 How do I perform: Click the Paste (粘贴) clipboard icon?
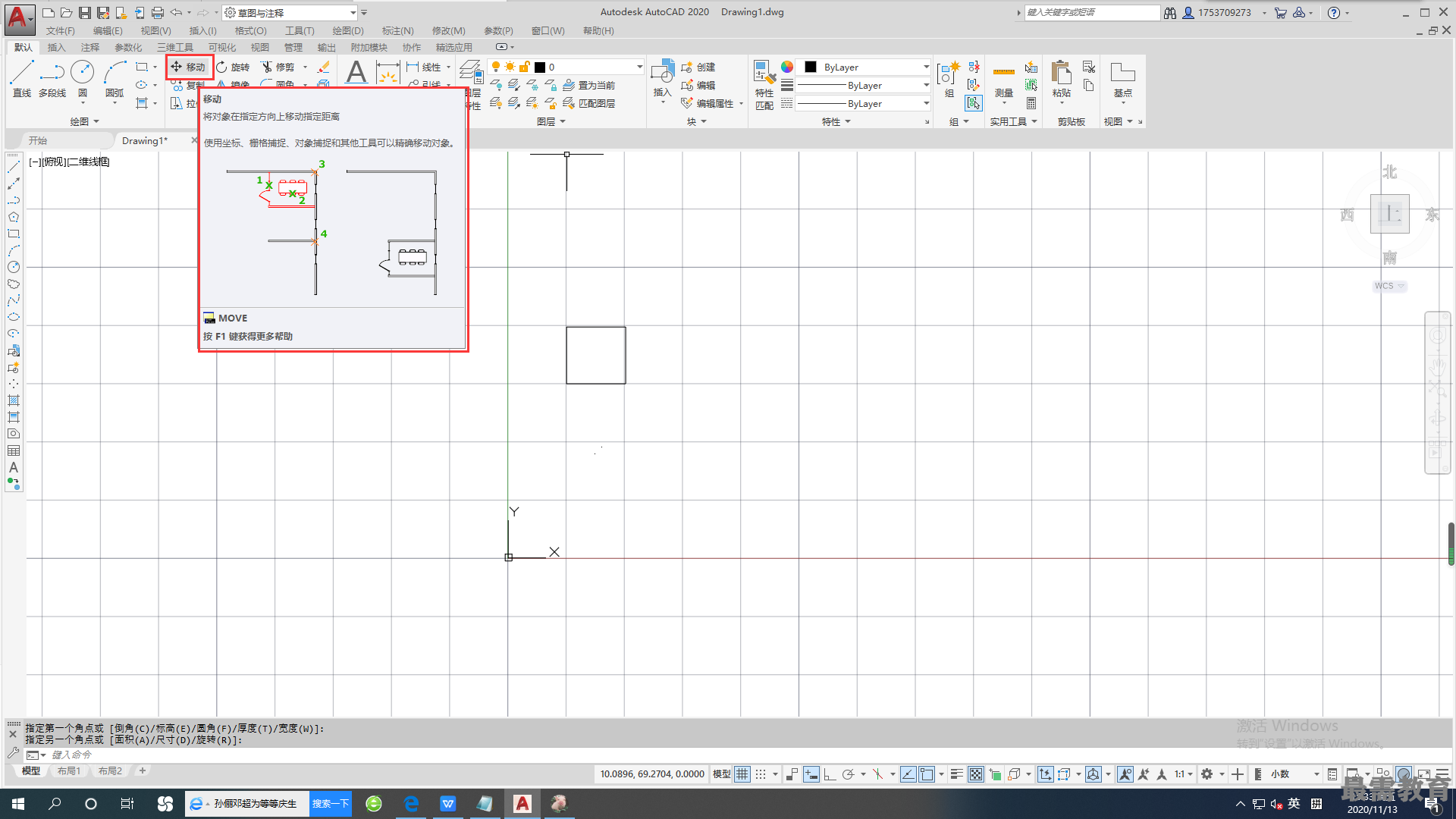tap(1061, 73)
